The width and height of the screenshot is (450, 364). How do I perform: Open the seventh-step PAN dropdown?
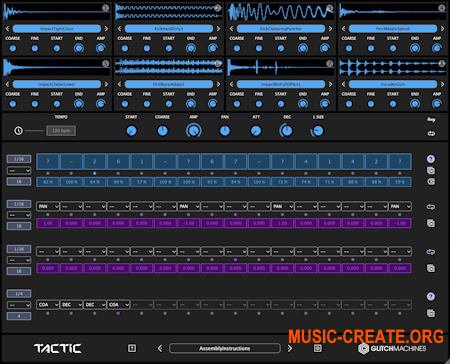tap(189, 207)
